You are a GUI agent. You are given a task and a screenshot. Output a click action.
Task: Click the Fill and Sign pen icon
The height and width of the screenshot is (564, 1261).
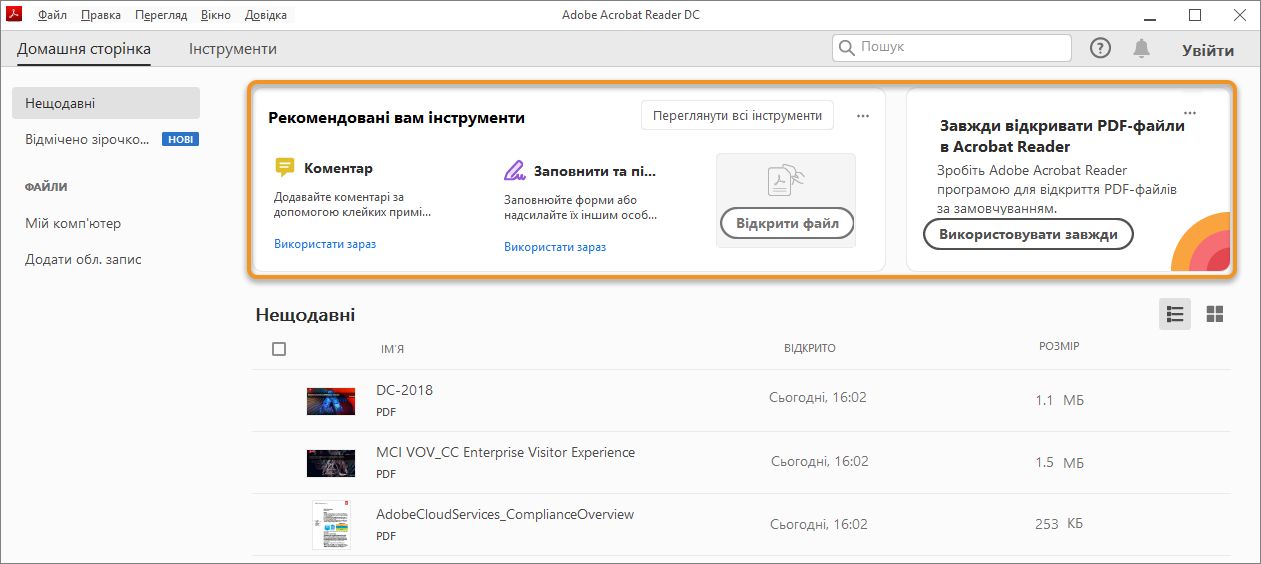pos(515,170)
